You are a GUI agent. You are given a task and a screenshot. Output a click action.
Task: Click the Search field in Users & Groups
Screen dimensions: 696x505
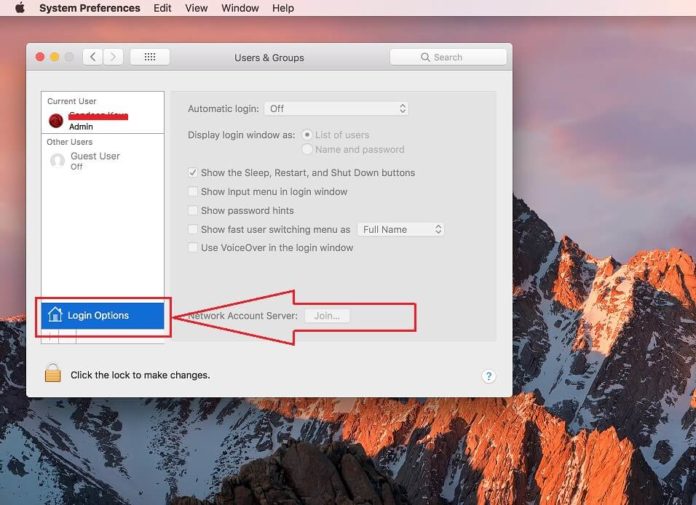pyautogui.click(x=448, y=57)
